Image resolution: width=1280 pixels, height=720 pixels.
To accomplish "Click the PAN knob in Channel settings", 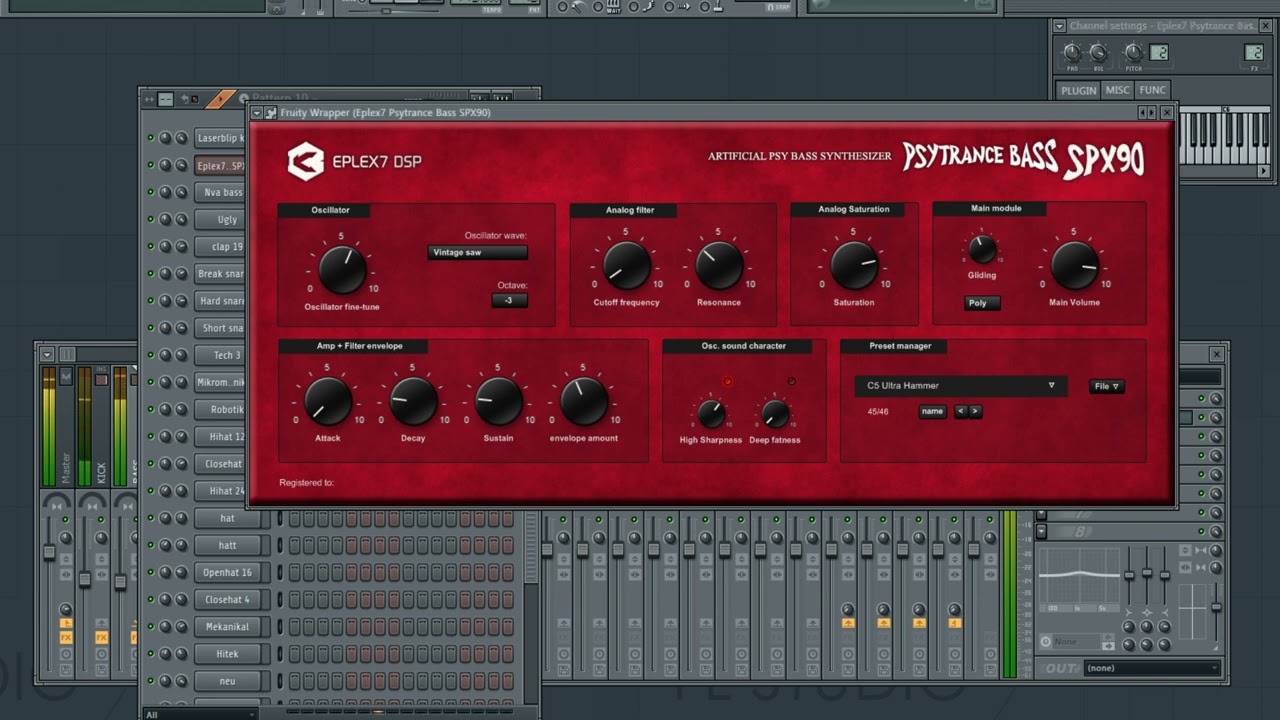I will tap(1072, 53).
